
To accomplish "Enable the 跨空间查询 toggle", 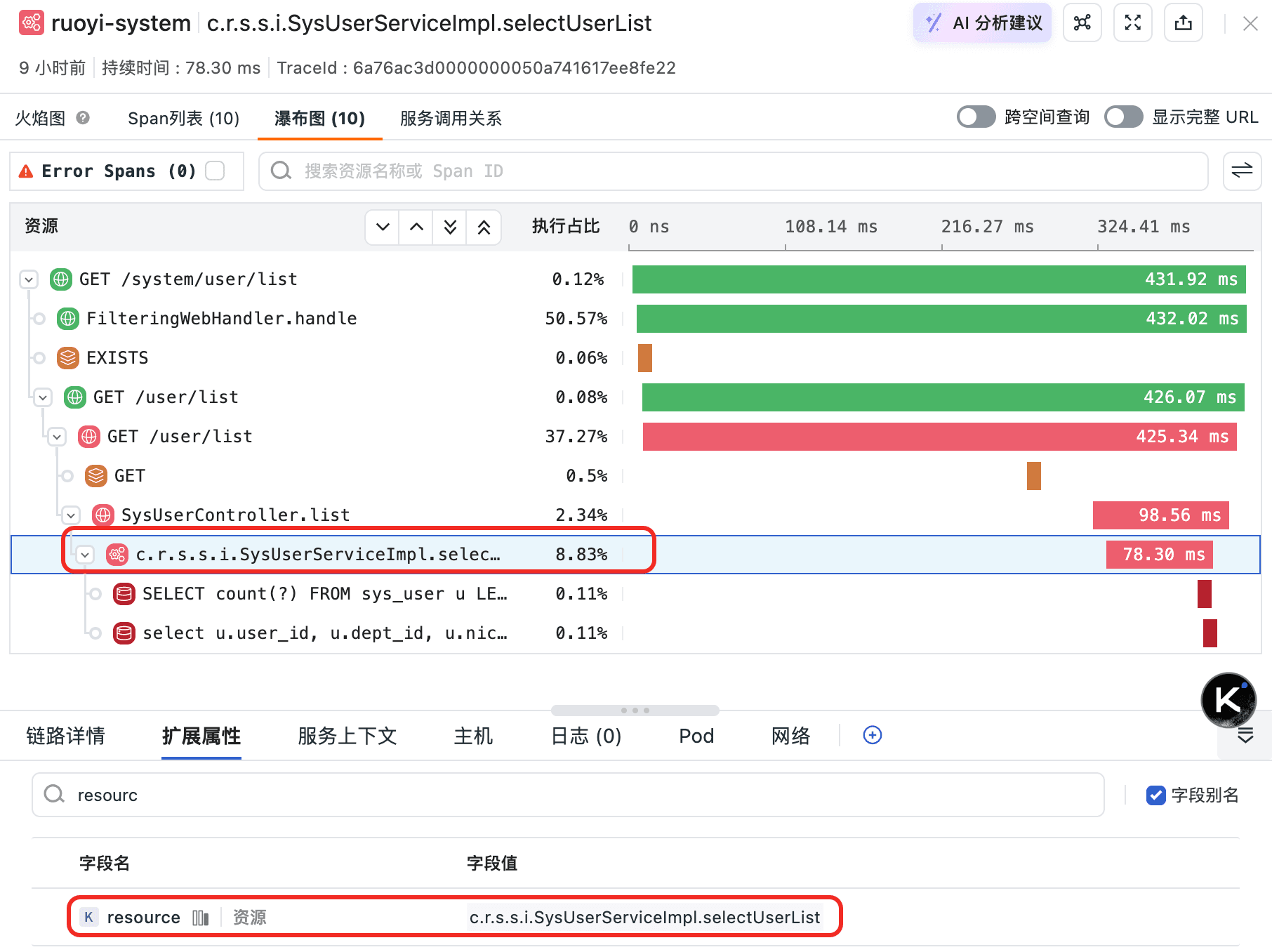I will click(976, 117).
